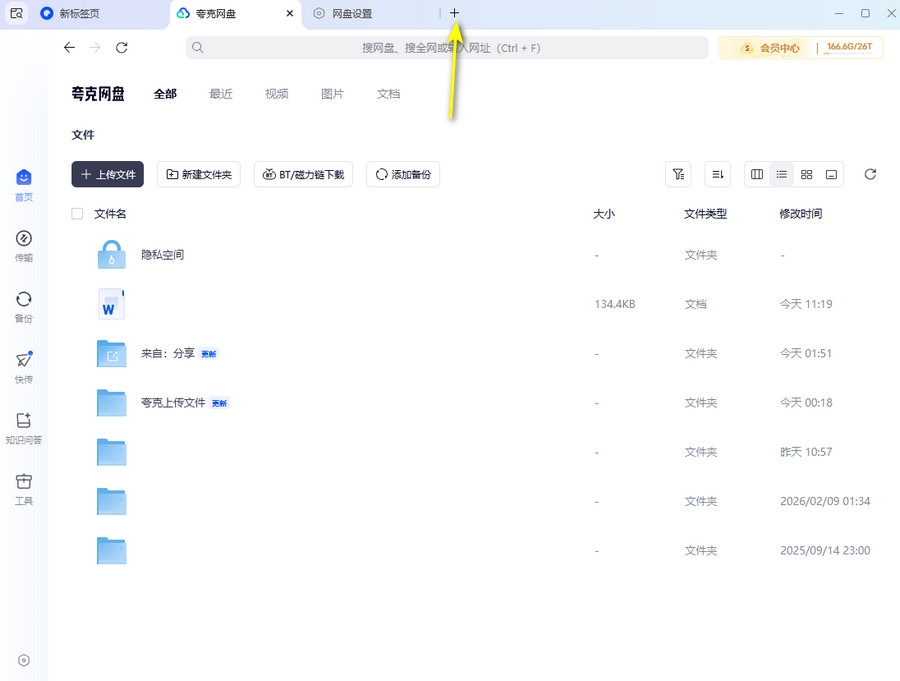
Task: Refresh the file list with the refresh icon
Action: [x=869, y=174]
